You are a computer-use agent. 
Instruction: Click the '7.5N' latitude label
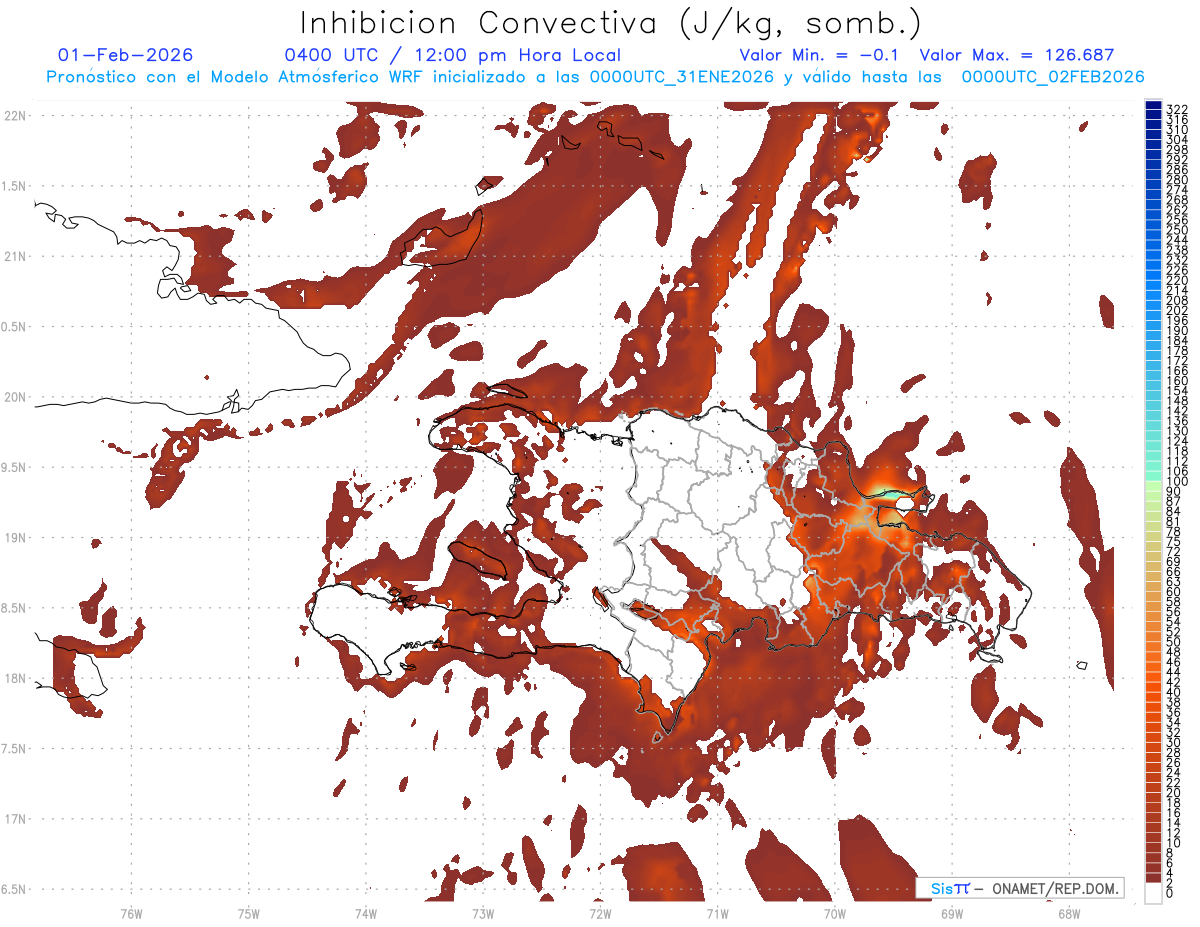click(15, 748)
